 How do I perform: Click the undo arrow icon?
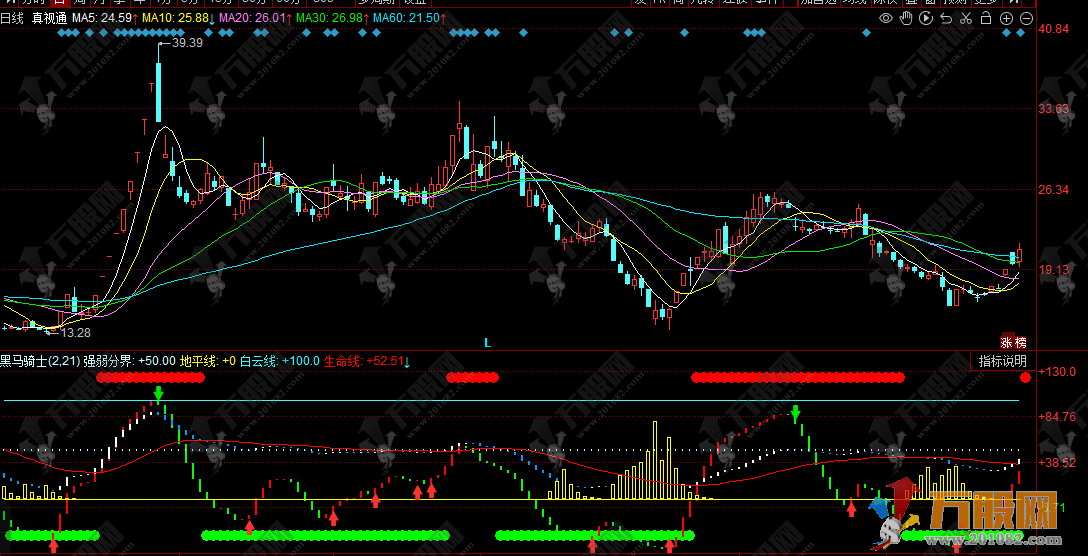click(x=946, y=19)
